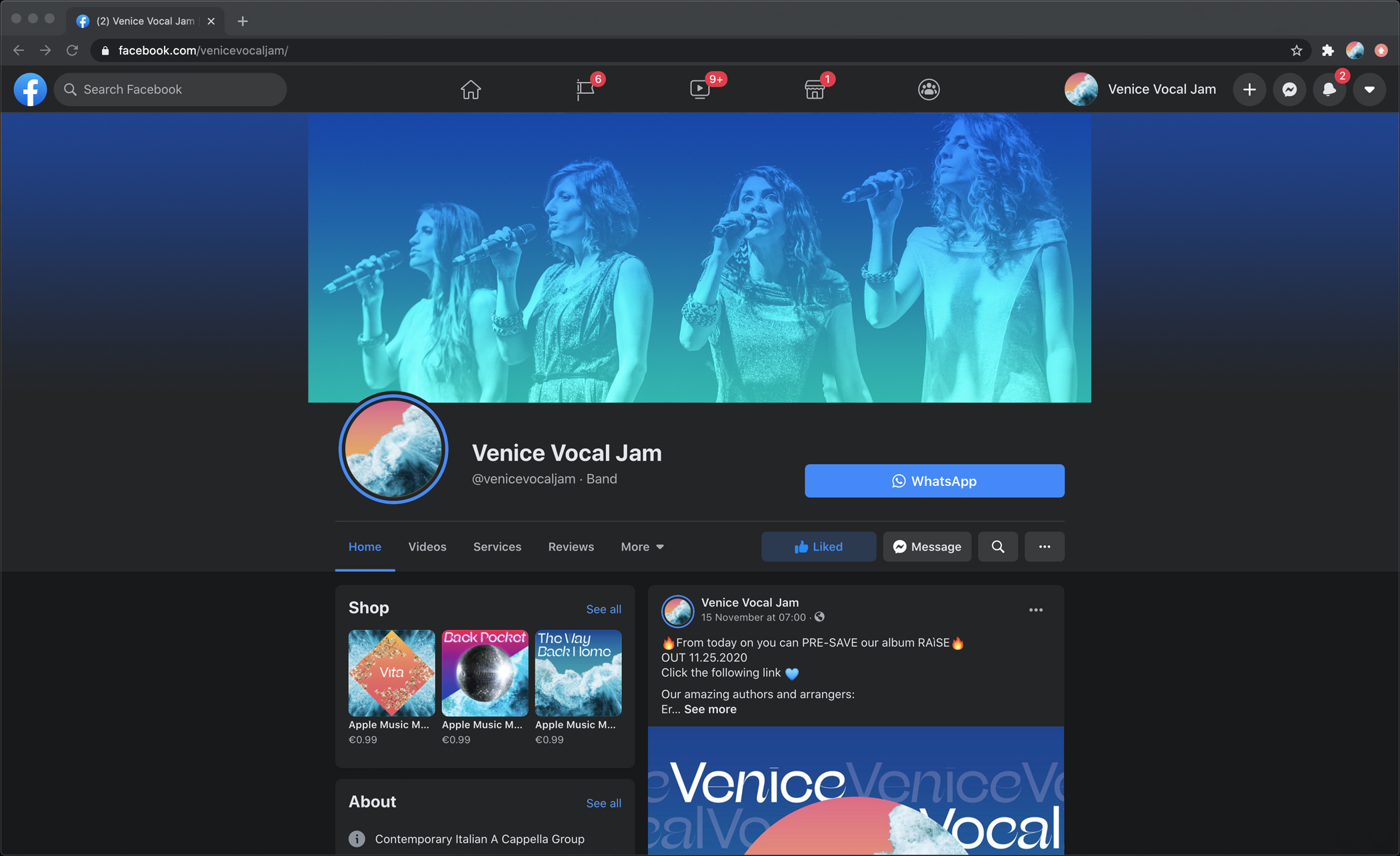Open Pages flag icon with 6 badge
This screenshot has height=856, width=1400.
(585, 89)
